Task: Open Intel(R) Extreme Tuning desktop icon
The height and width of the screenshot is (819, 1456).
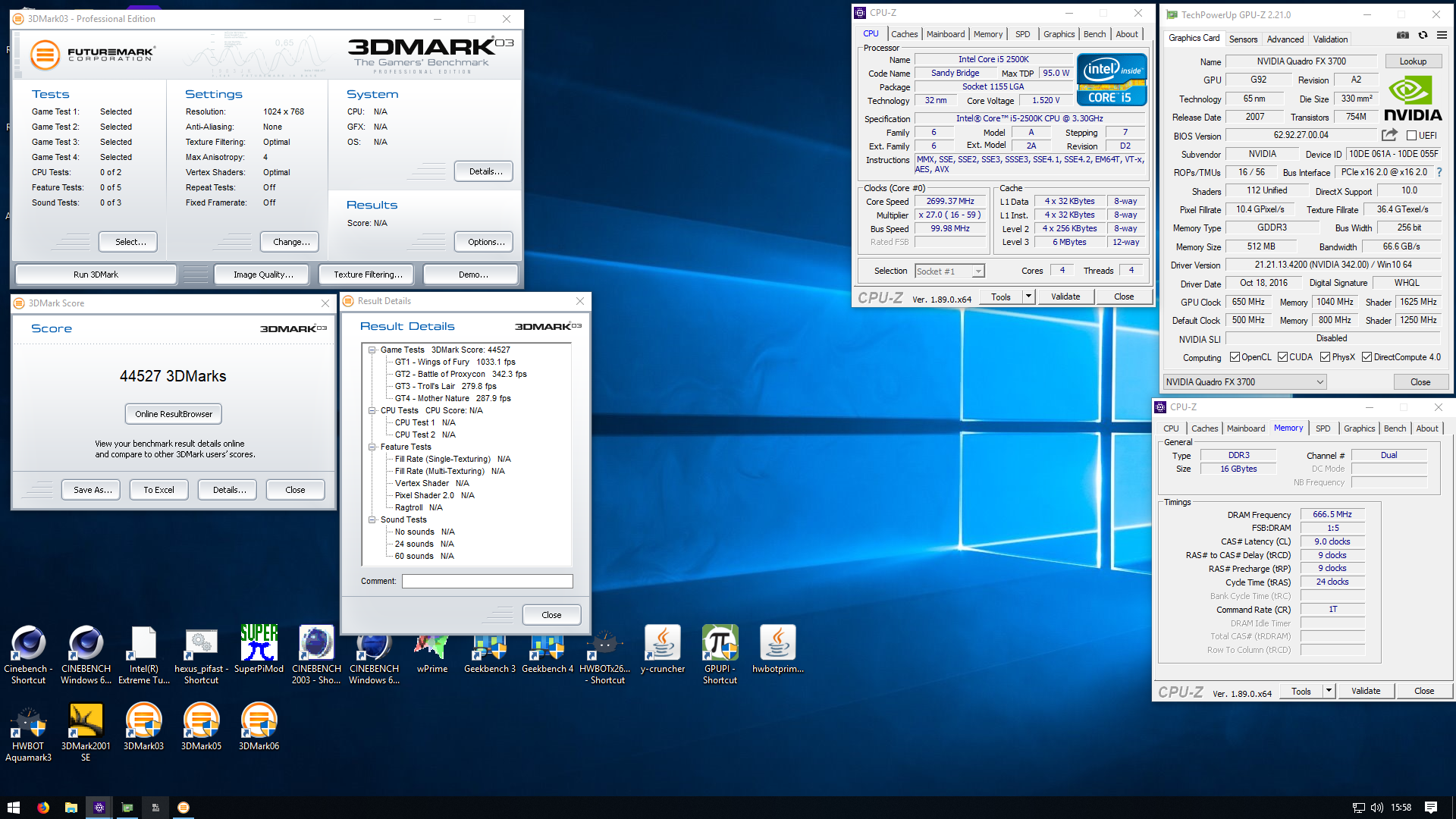Action: [143, 655]
